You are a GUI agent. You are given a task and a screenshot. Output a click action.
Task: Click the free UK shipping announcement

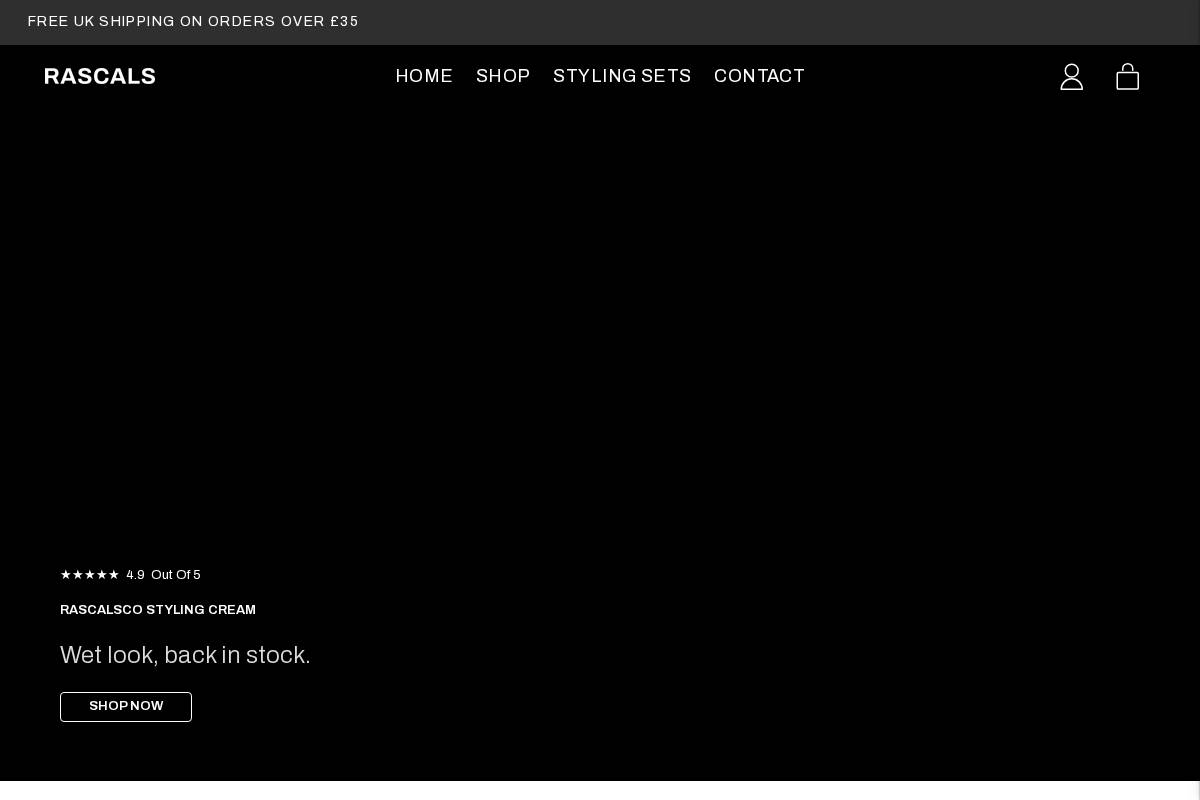(x=193, y=22)
